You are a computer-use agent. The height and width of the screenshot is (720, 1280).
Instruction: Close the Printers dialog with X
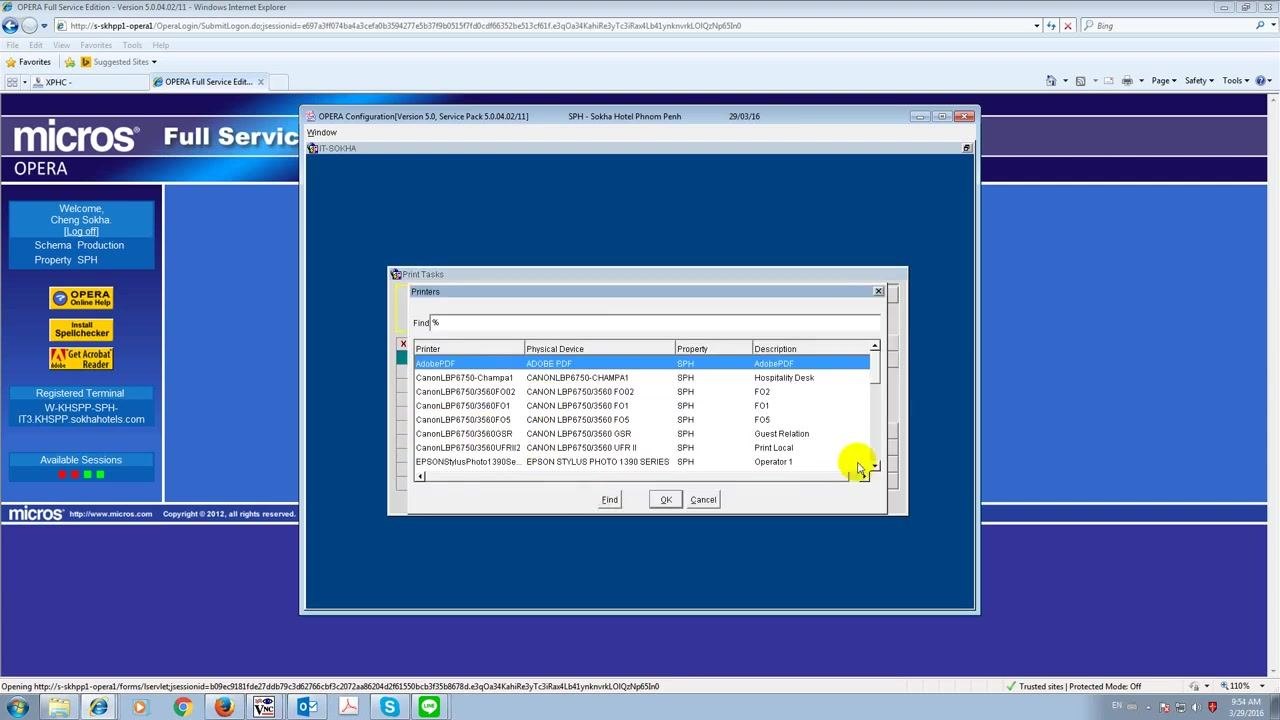coord(878,291)
